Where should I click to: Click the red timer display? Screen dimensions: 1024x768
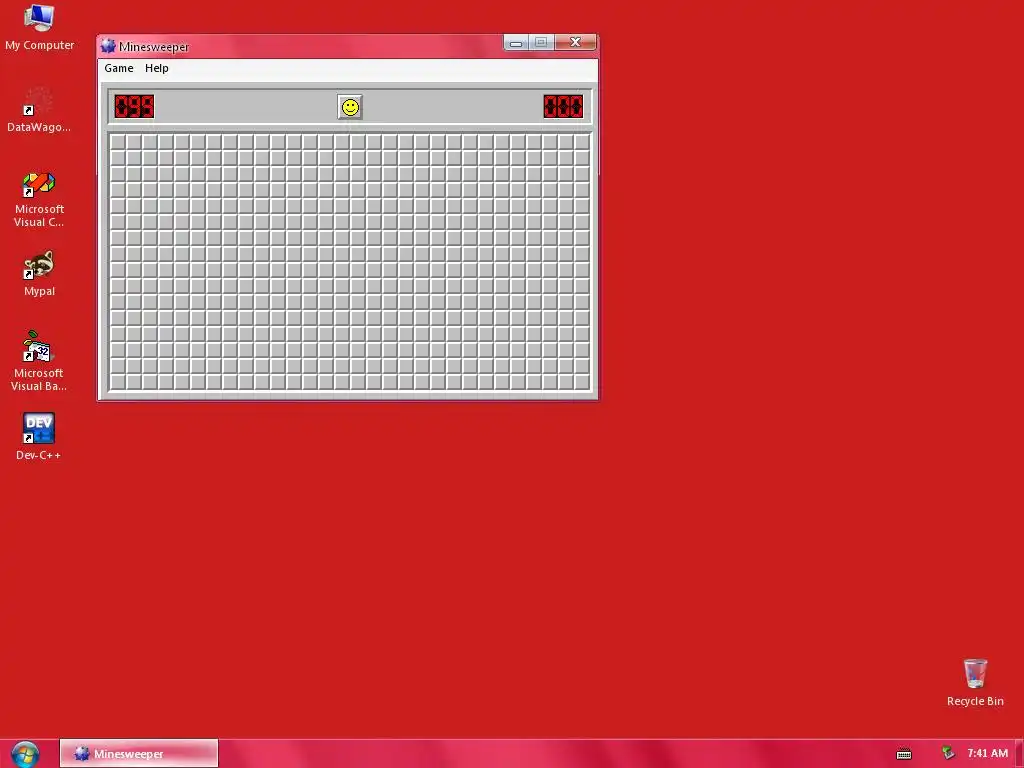click(x=563, y=106)
